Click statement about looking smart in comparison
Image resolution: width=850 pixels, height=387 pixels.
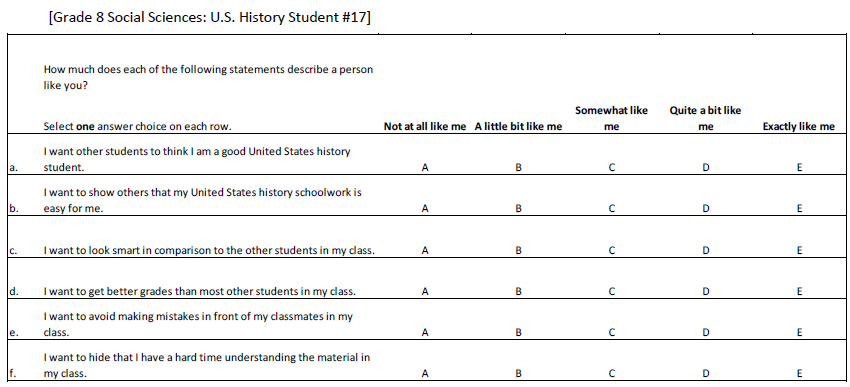coord(209,250)
